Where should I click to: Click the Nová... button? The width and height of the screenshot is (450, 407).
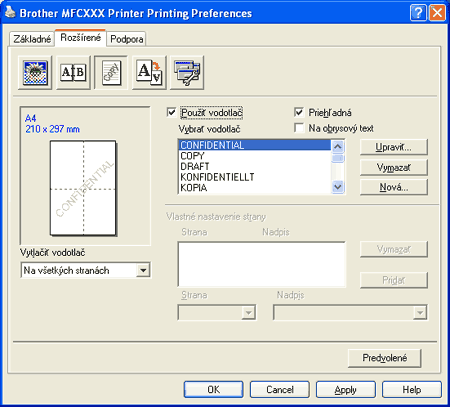393,187
